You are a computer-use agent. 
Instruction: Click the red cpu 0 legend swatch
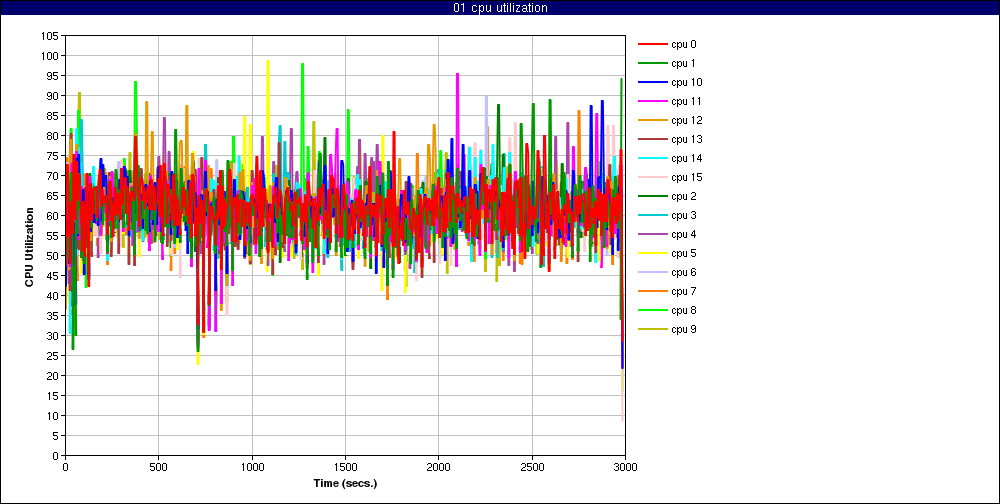(652, 44)
